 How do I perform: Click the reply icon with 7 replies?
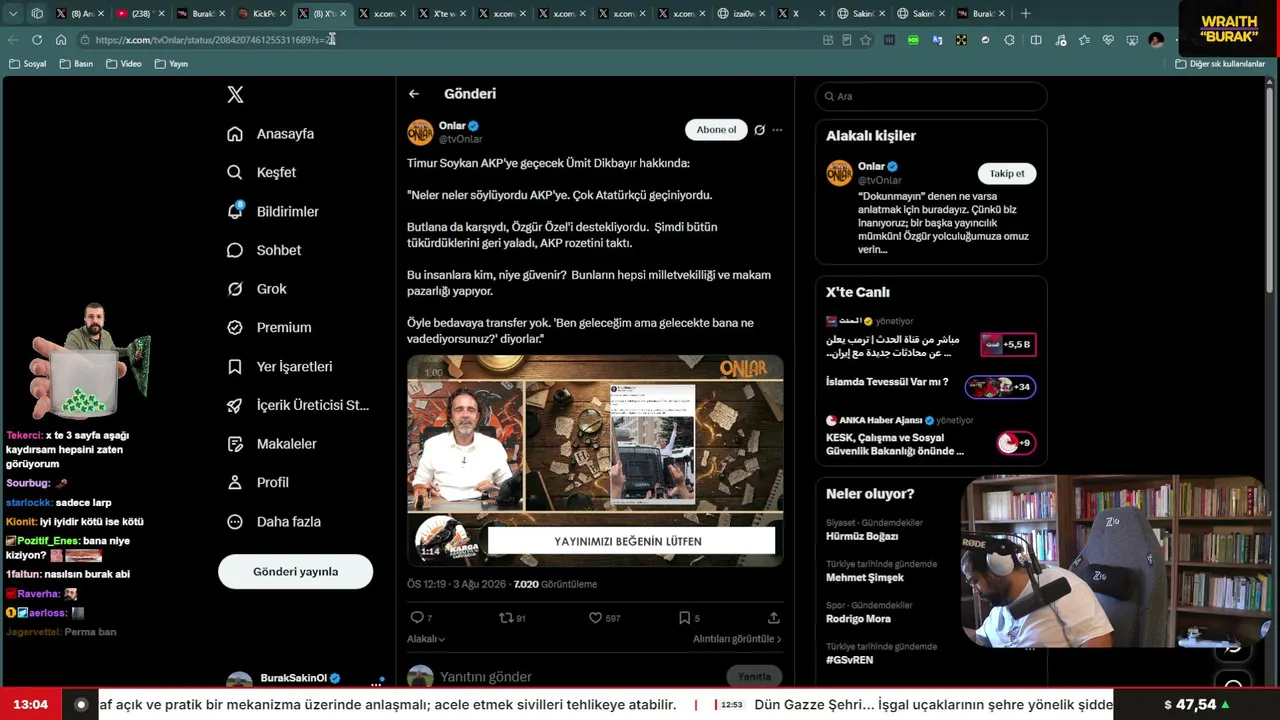point(421,618)
